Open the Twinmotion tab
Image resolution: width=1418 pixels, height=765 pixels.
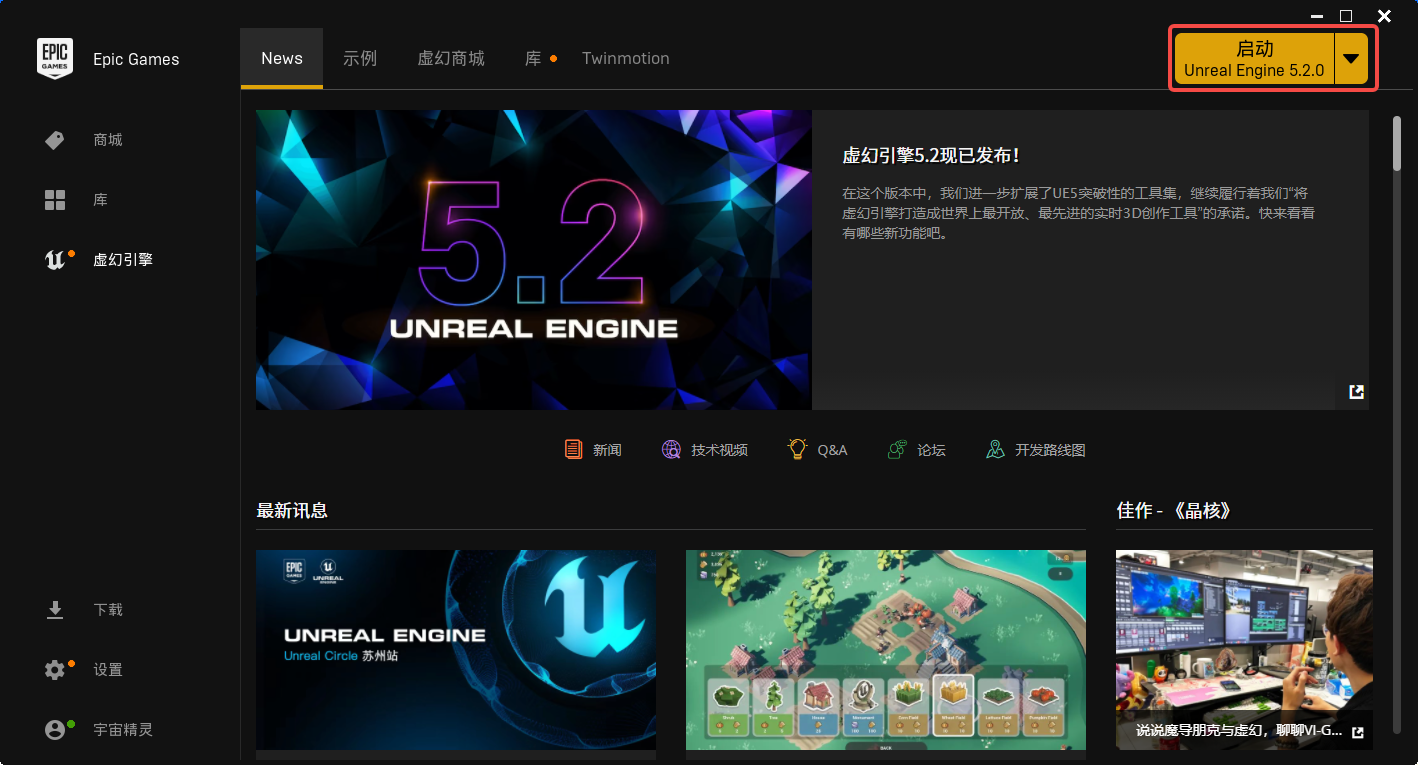(x=626, y=58)
